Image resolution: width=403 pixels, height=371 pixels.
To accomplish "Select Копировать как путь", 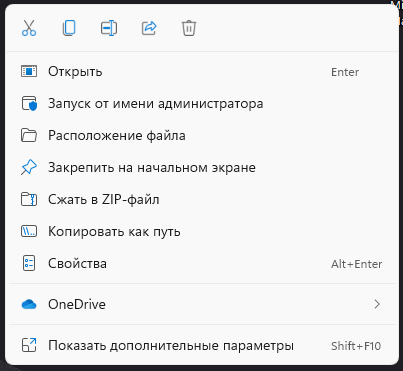I will click(x=202, y=232).
